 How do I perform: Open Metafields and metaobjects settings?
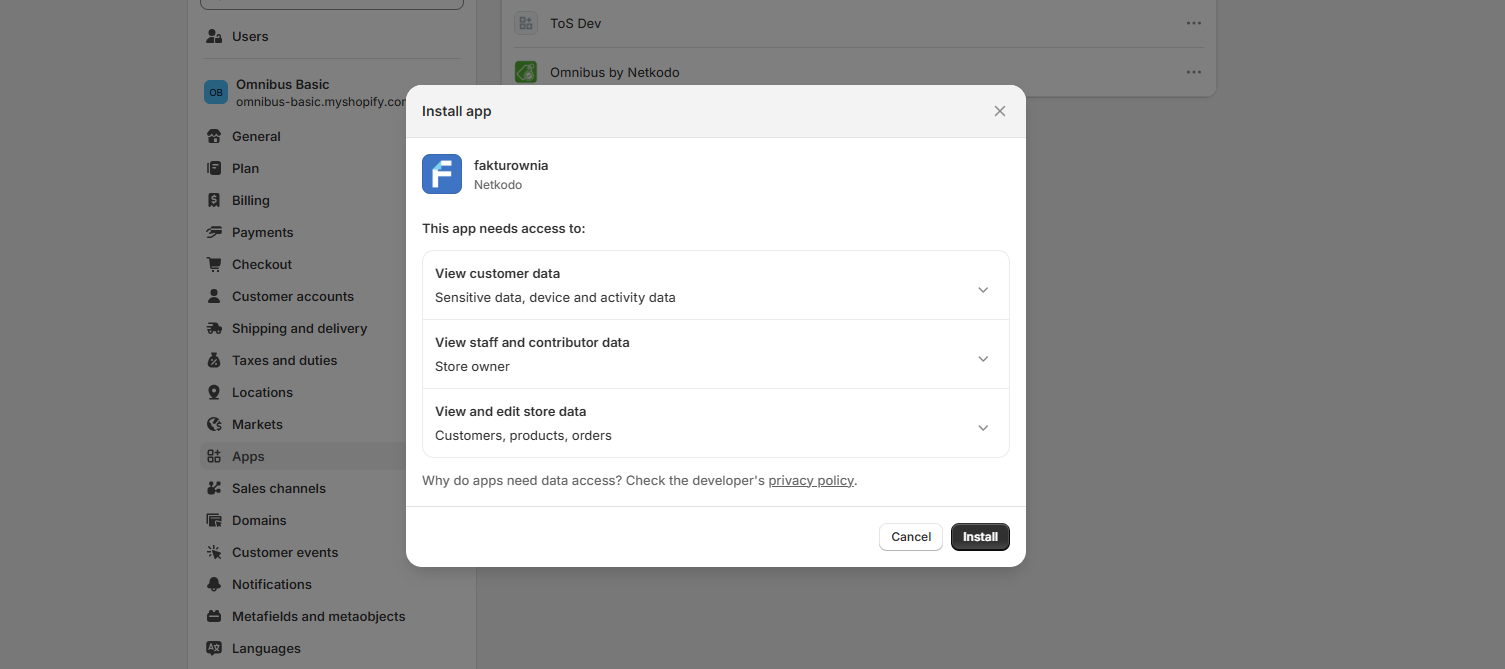pyautogui.click(x=319, y=616)
